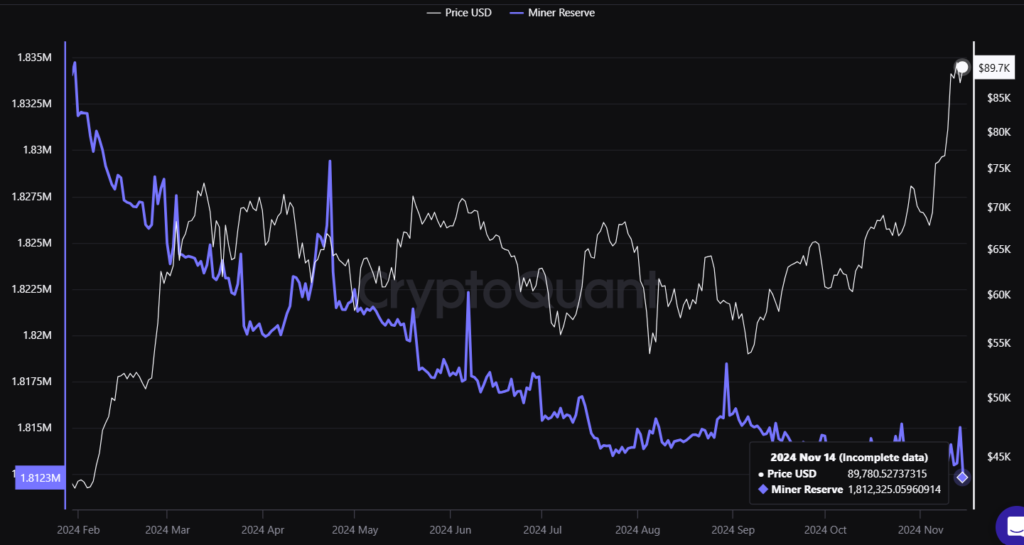Click the Price USD value in tooltip
Image resolution: width=1024 pixels, height=545 pixels.
tap(887, 473)
